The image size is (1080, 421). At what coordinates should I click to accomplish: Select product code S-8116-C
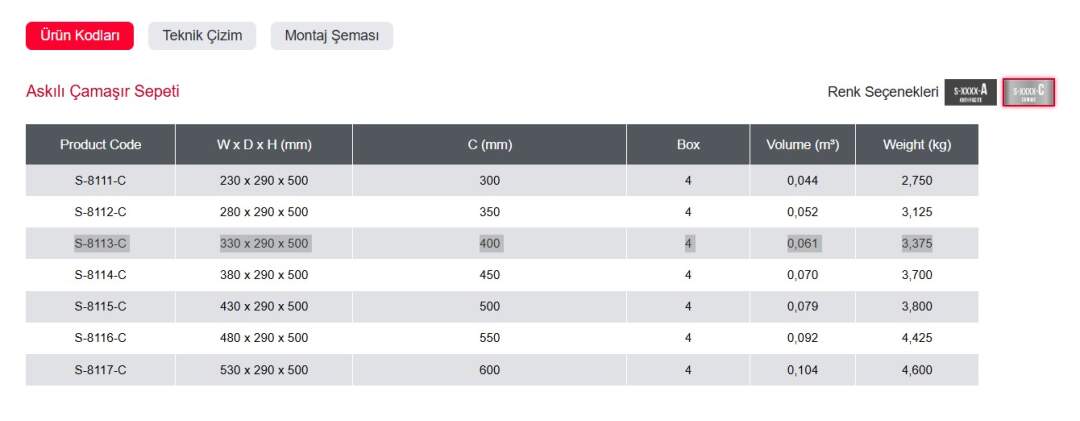click(100, 338)
